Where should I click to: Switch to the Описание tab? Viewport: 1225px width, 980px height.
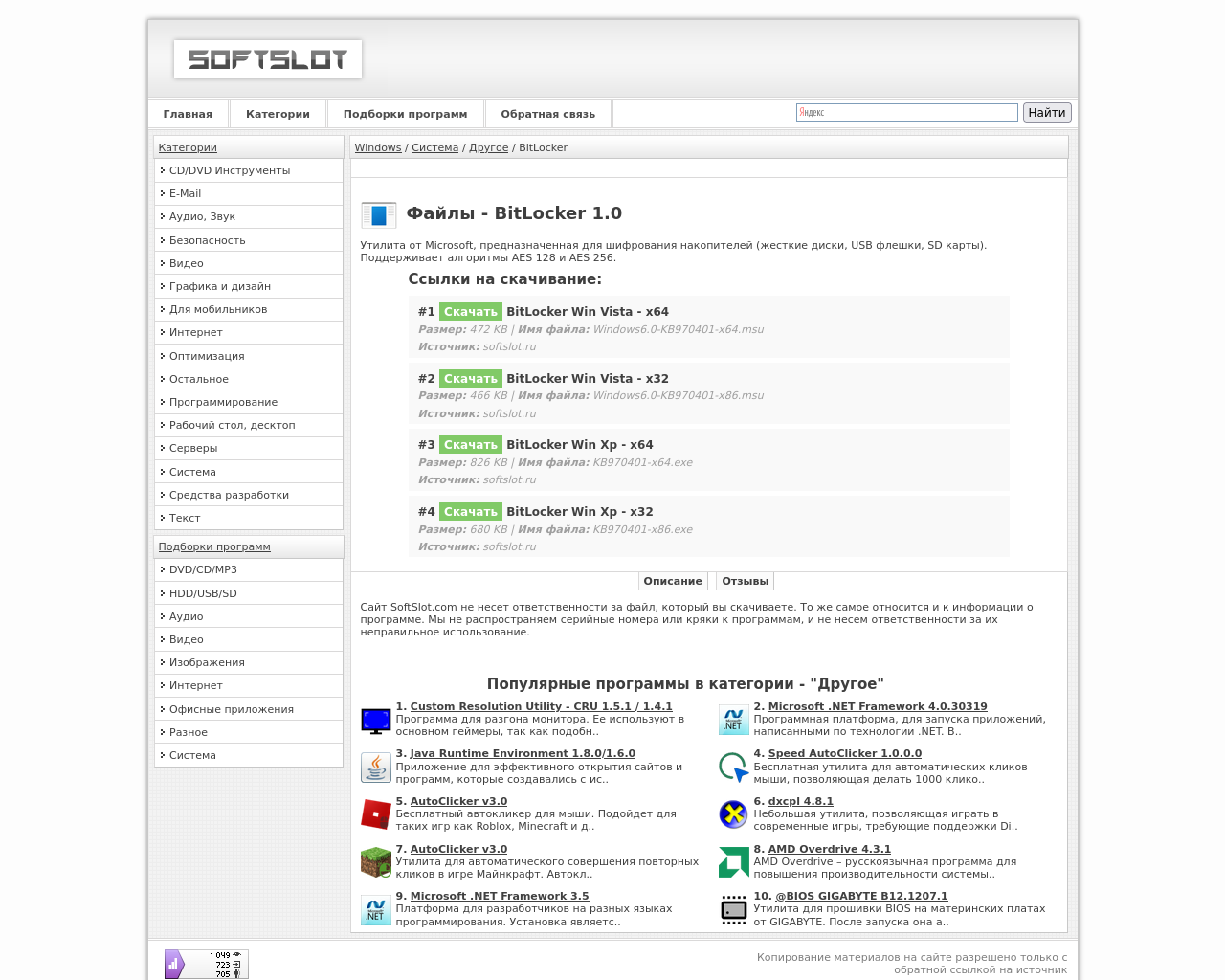673,581
